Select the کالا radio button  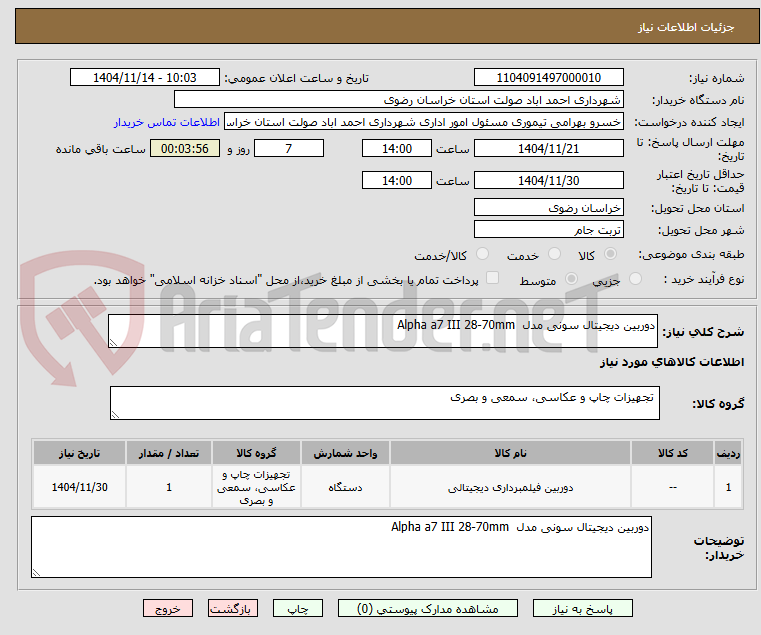point(611,253)
